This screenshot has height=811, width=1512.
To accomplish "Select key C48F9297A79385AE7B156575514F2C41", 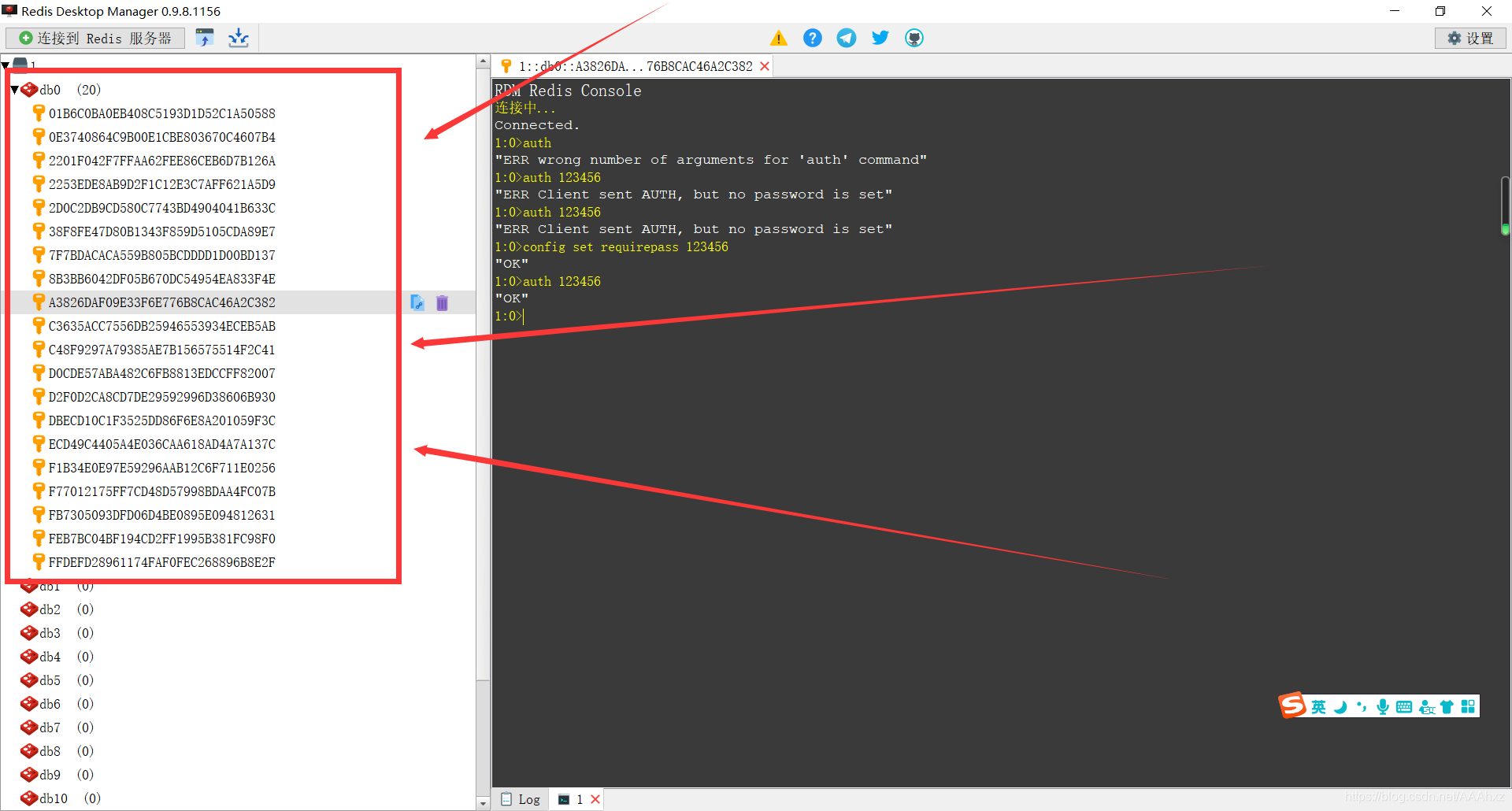I will point(161,350).
